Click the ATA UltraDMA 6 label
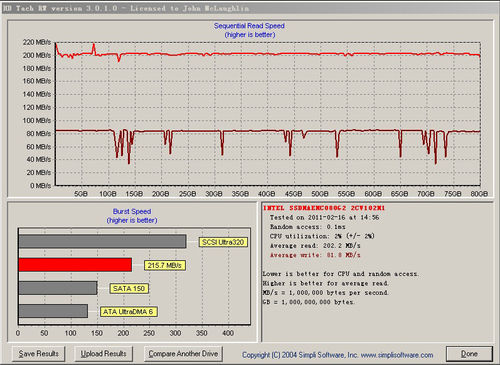 click(128, 312)
